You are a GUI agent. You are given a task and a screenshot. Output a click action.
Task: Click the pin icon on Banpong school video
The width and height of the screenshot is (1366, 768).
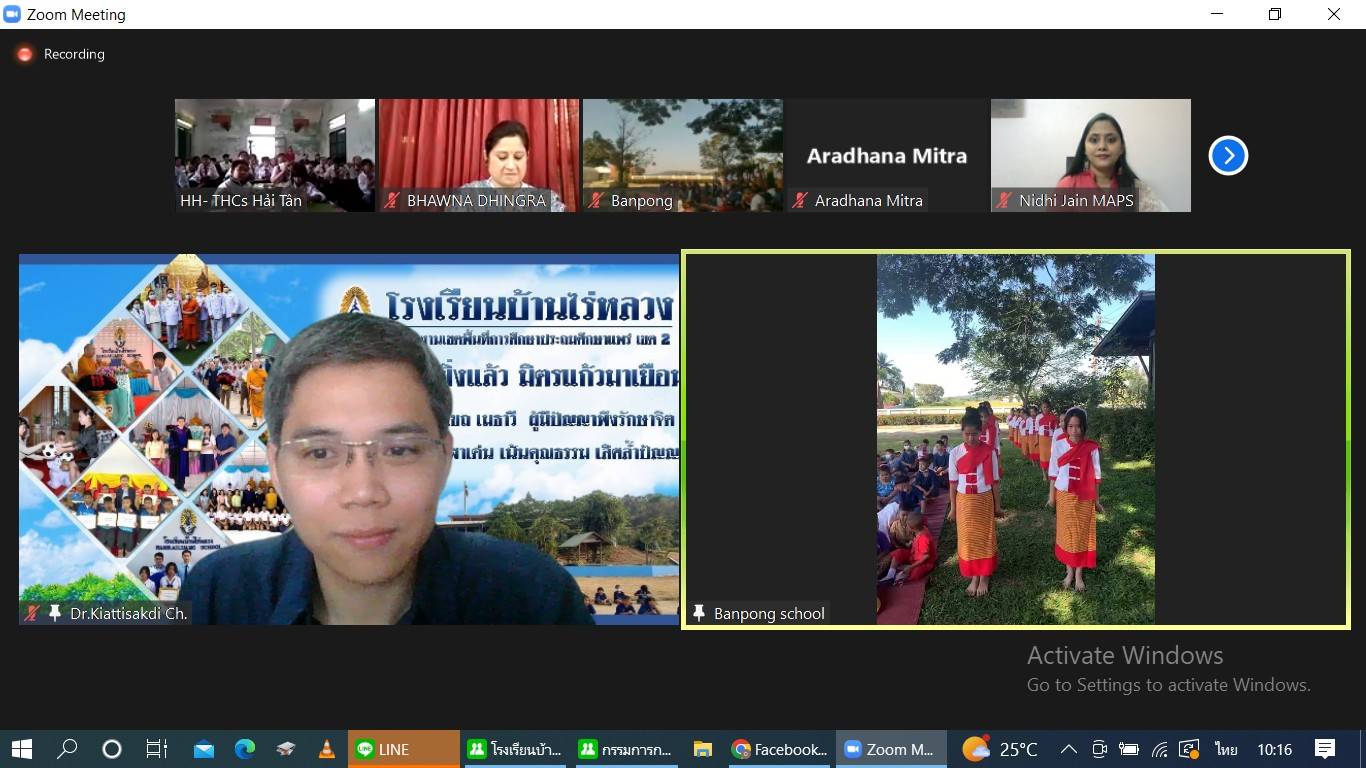[x=699, y=613]
